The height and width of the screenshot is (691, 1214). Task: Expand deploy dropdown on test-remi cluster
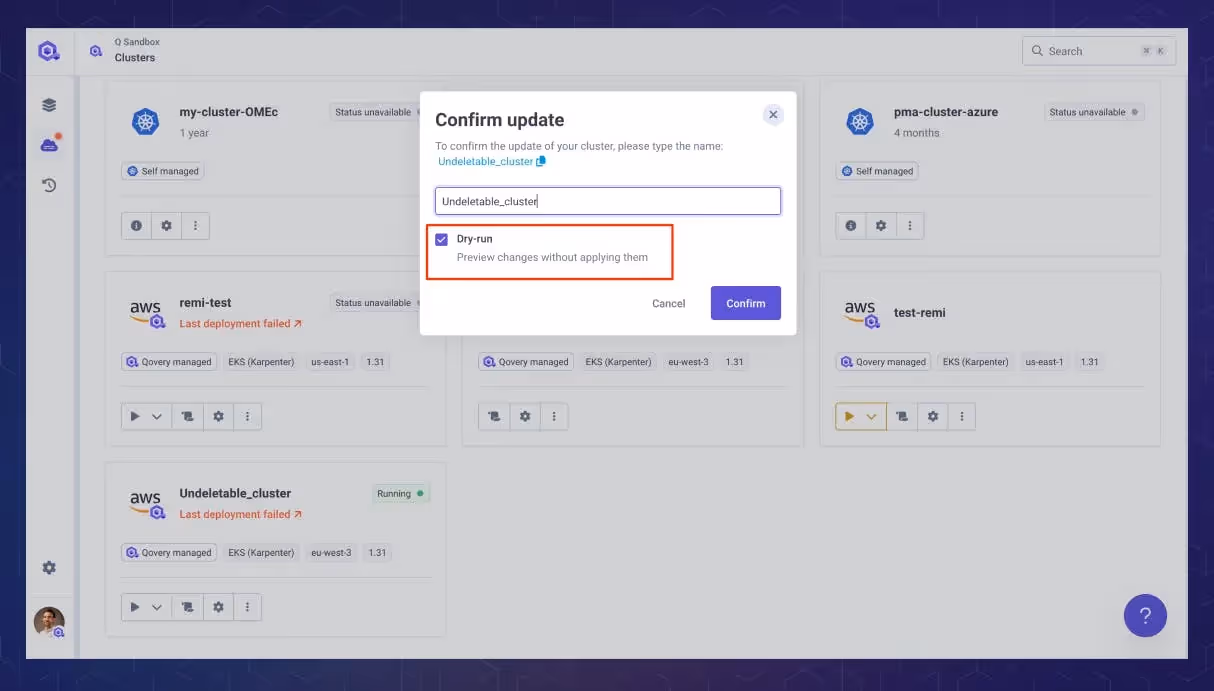pos(871,417)
